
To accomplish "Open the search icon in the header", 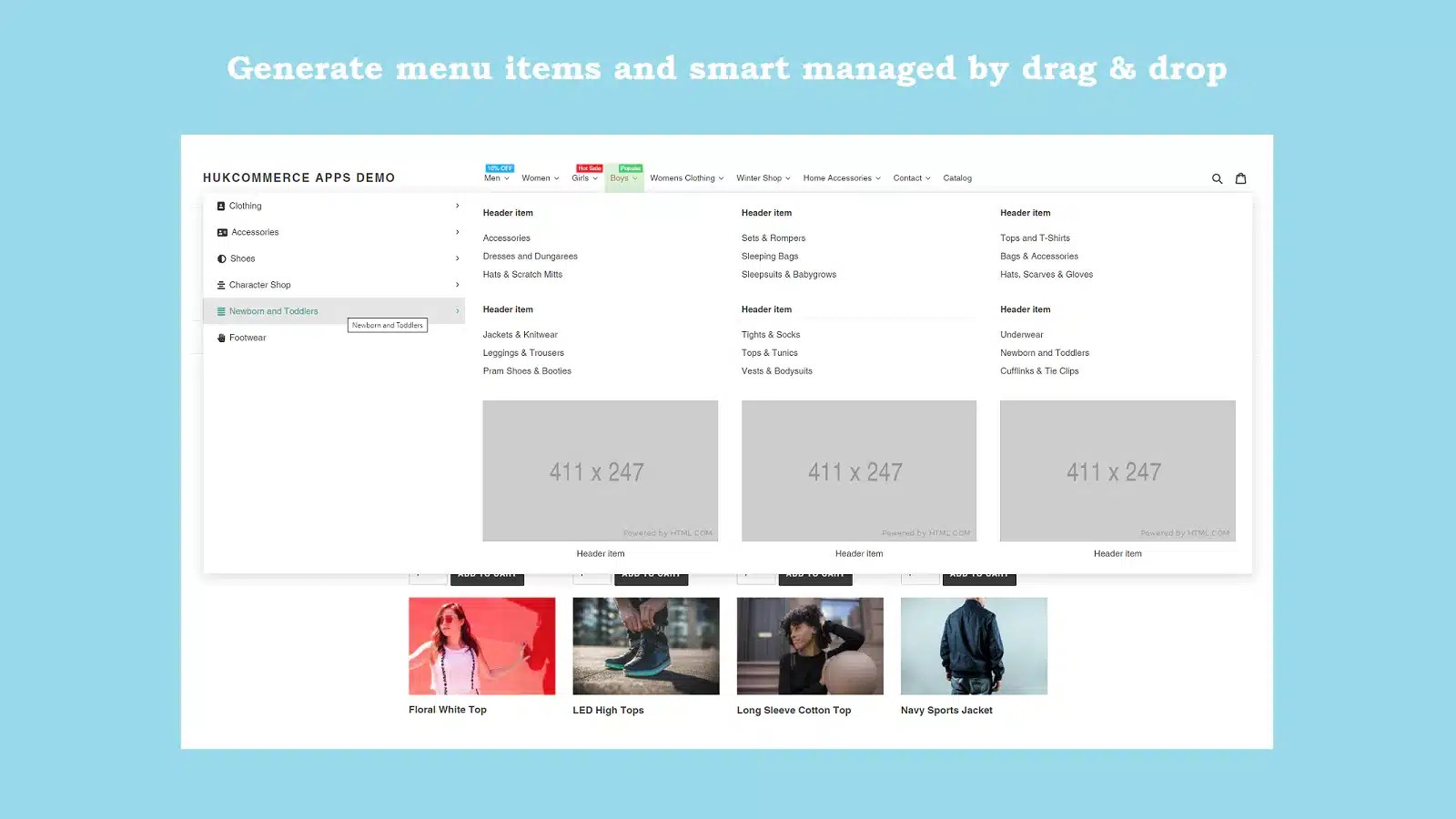I will (x=1217, y=178).
